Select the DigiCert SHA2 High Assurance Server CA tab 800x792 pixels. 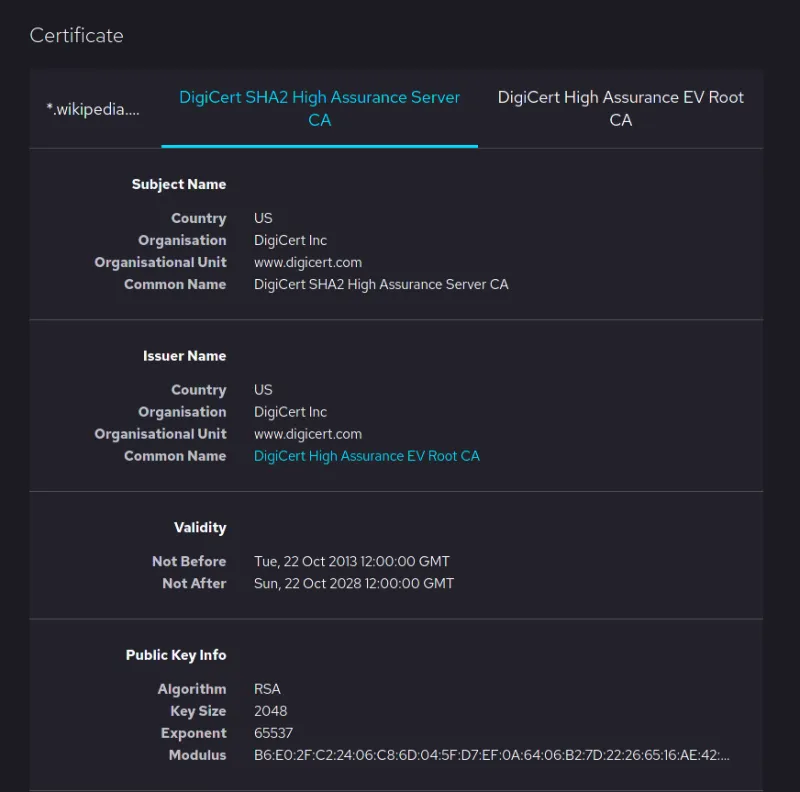[x=319, y=109]
